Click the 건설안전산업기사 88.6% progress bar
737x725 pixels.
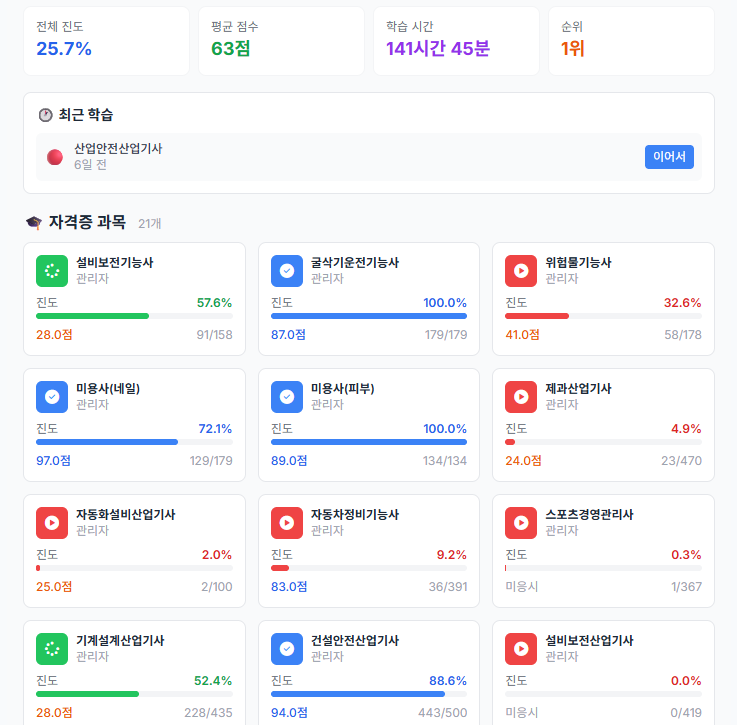point(369,694)
